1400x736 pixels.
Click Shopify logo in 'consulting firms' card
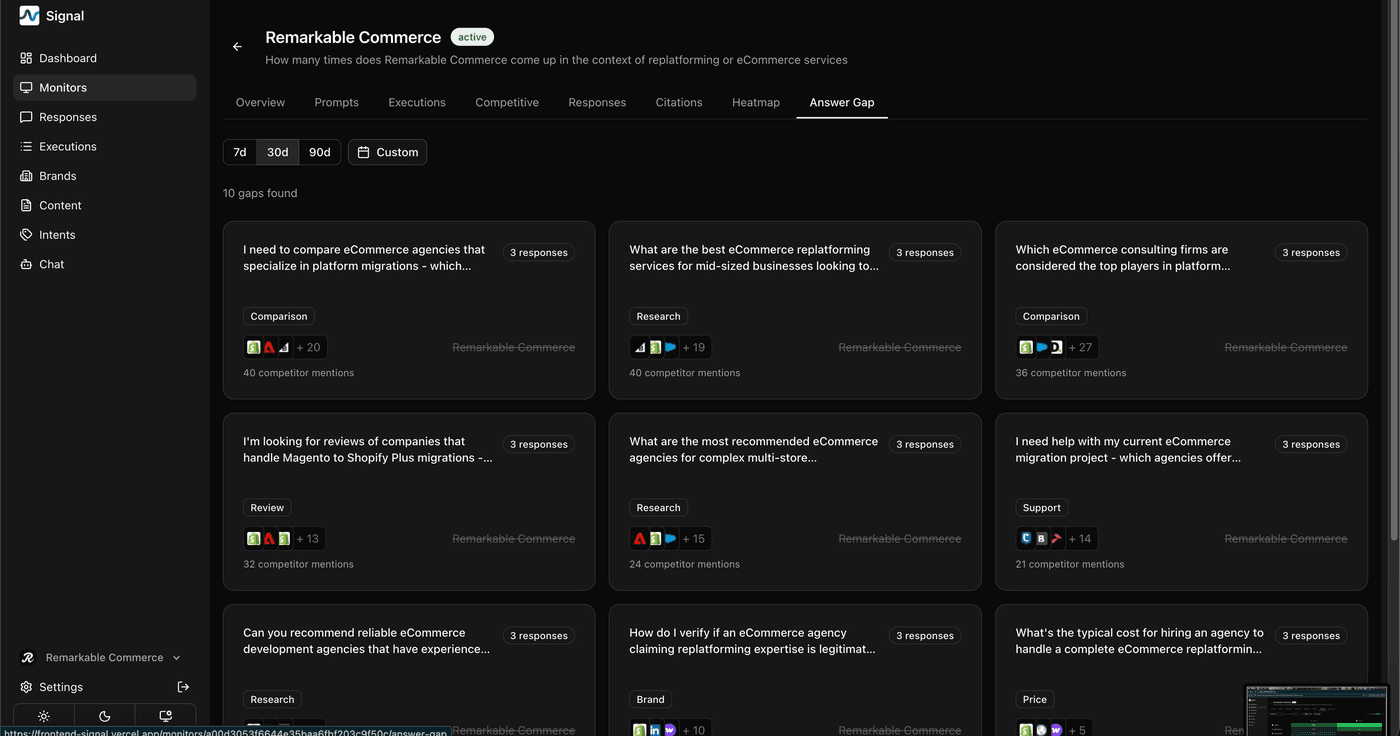pos(1026,347)
